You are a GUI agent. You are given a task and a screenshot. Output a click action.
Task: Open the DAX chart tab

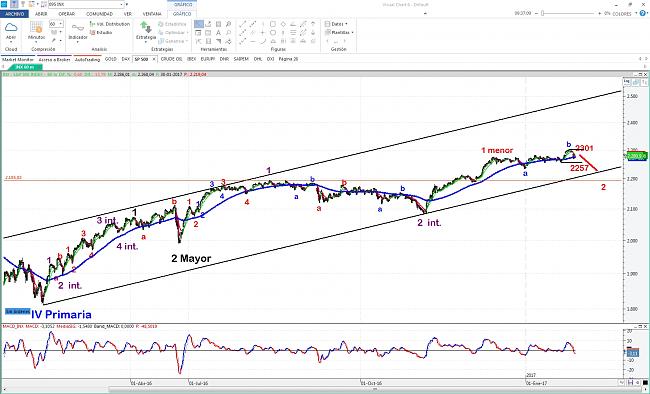pyautogui.click(x=126, y=59)
